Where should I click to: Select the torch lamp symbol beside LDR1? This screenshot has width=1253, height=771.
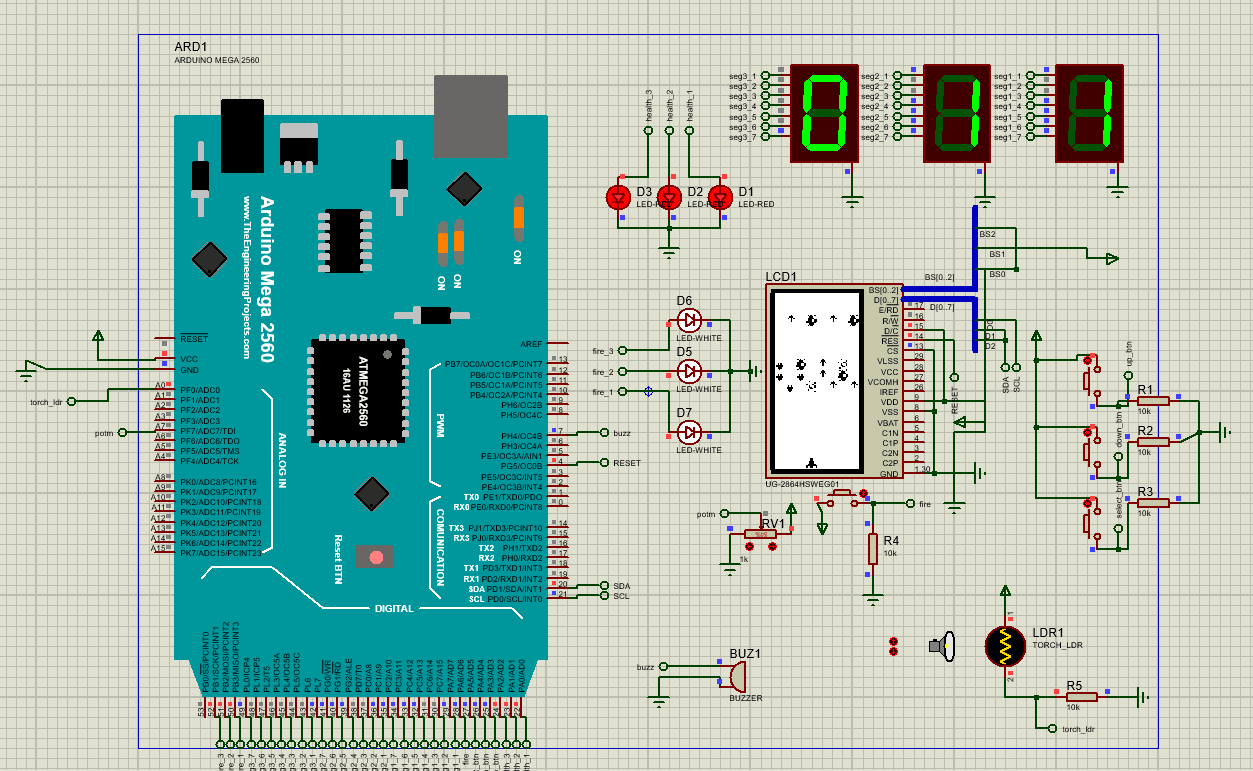coord(943,647)
